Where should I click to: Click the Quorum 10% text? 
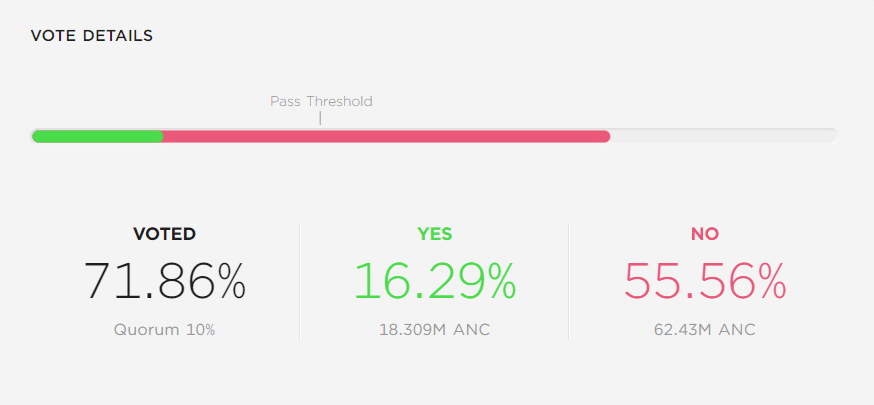point(164,329)
